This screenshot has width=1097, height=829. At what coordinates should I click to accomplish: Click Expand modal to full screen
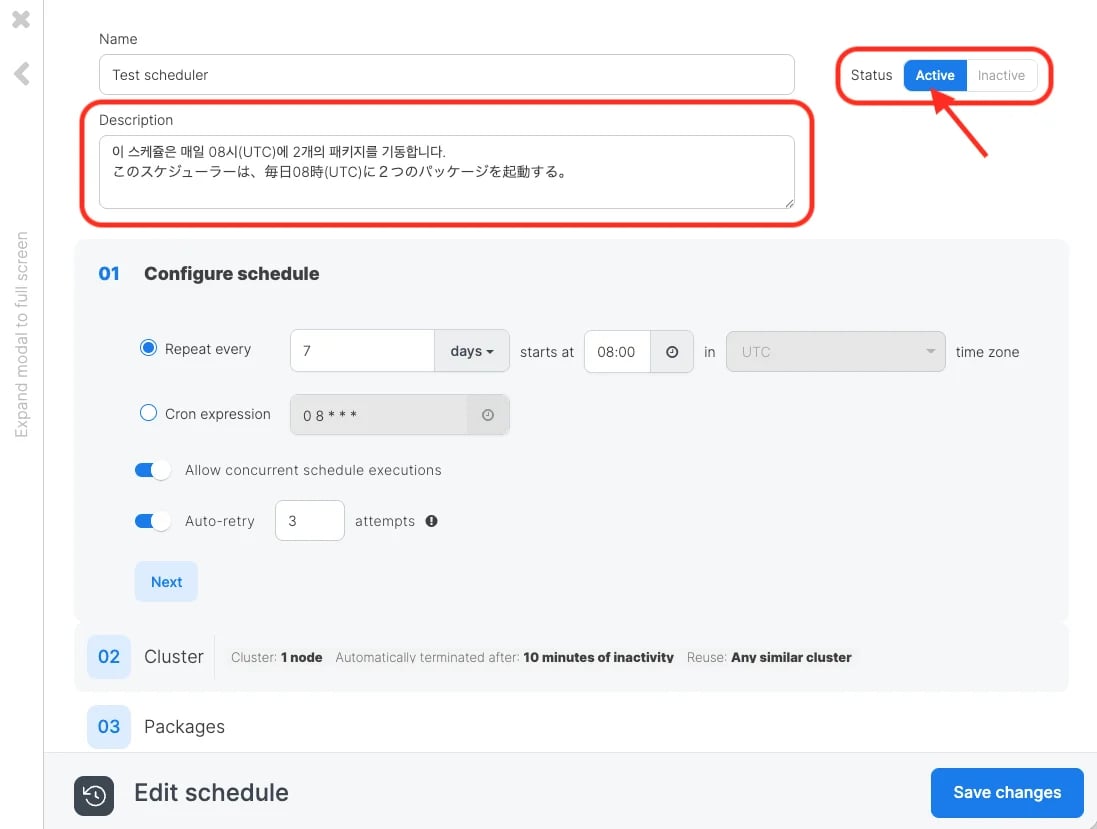(x=22, y=334)
